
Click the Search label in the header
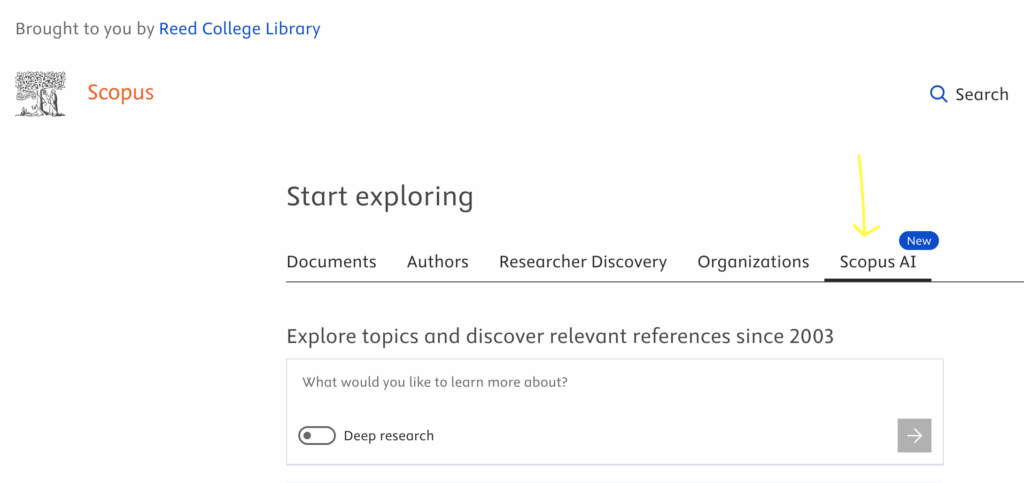click(982, 95)
